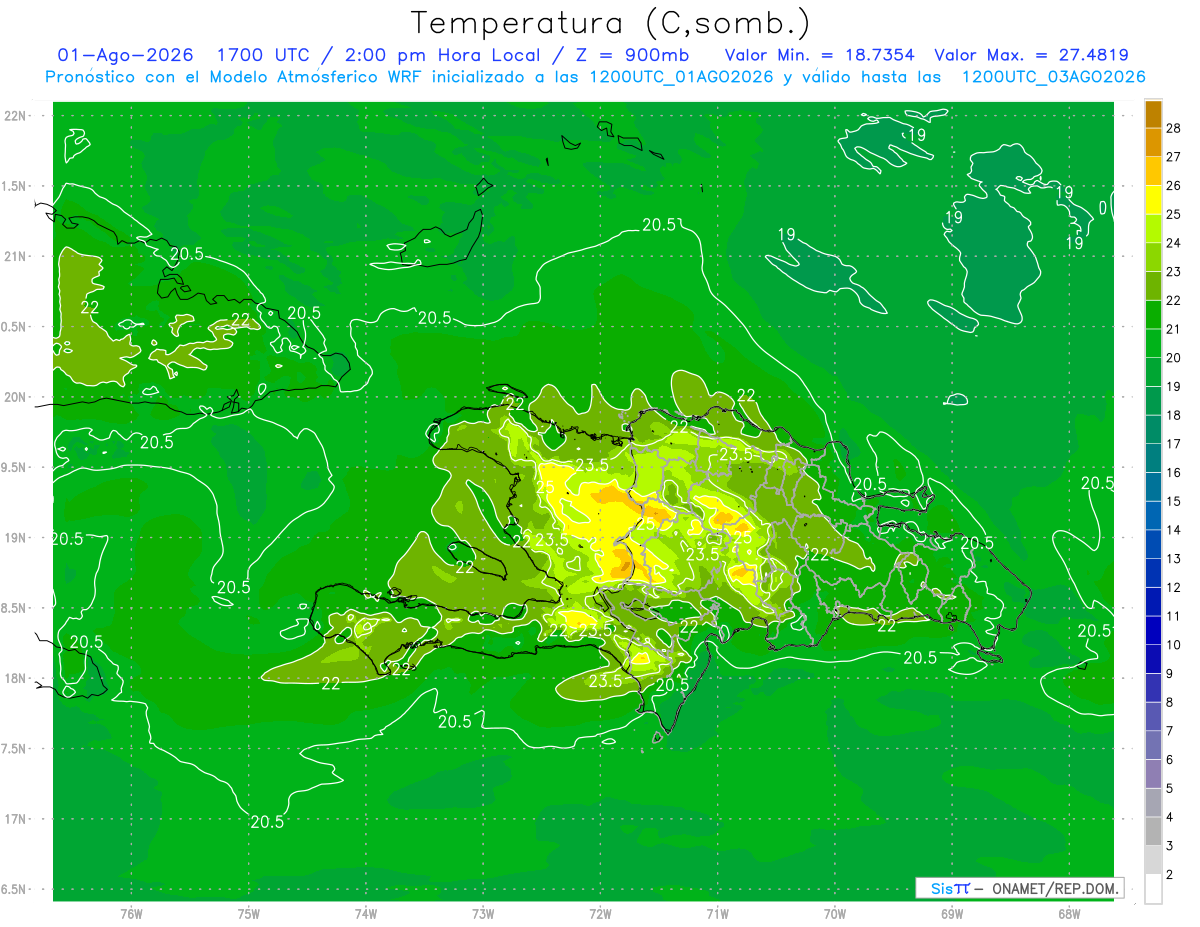Click the '70W' longitude axis label

tap(835, 913)
